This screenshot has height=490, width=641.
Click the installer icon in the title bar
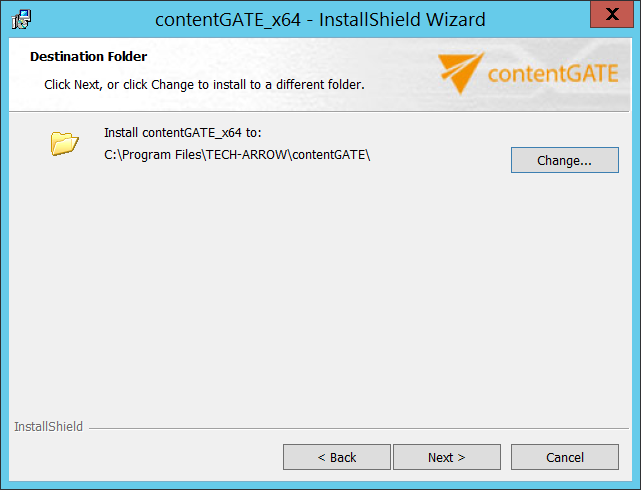21,19
